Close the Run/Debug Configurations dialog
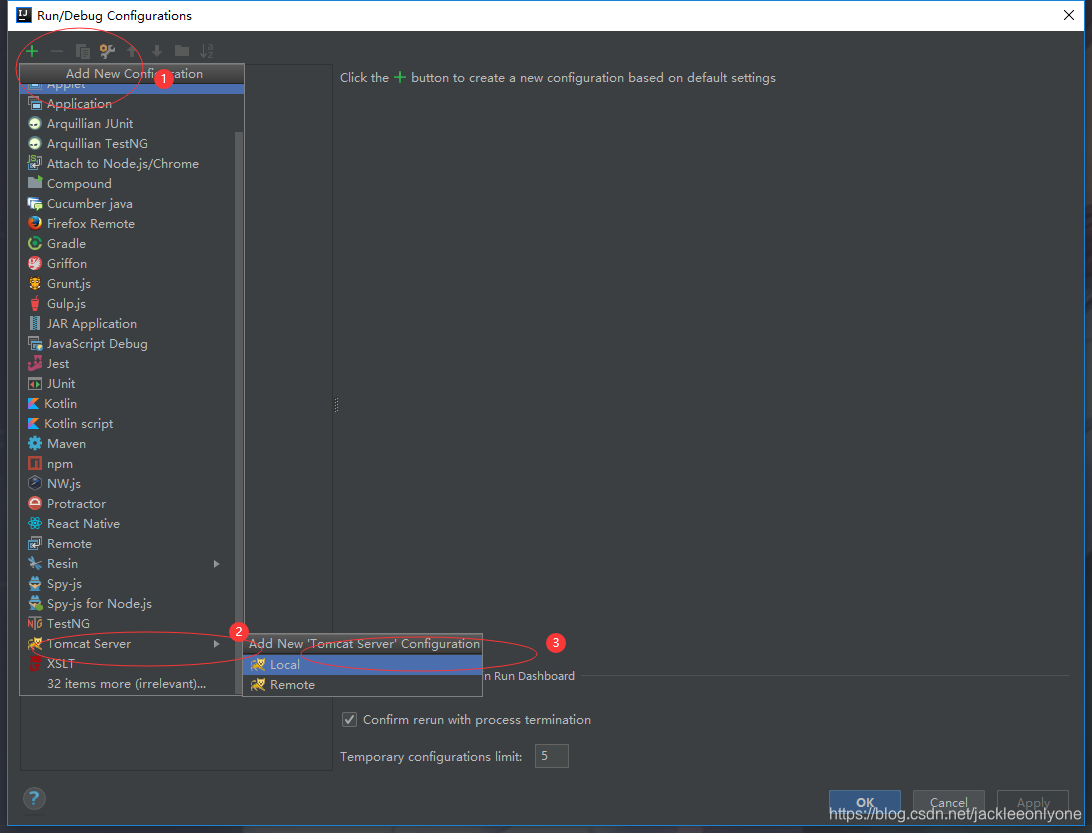Screen dimensions: 1092x833 pos(1069,15)
